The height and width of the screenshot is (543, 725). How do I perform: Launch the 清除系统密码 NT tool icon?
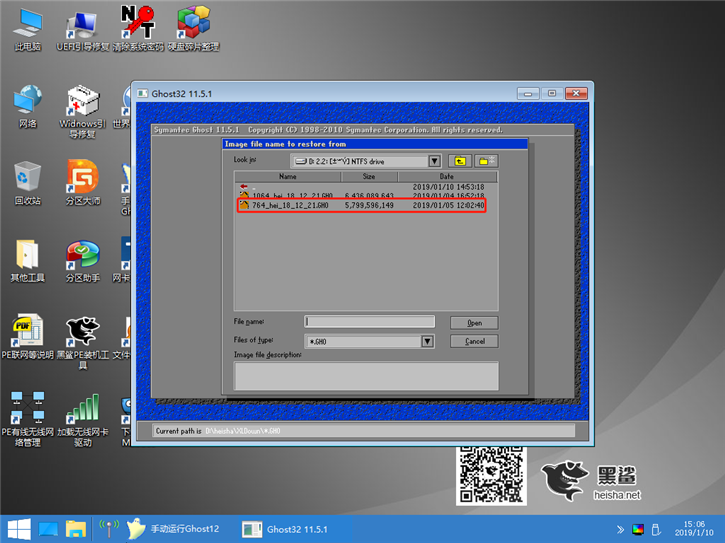click(x=138, y=29)
